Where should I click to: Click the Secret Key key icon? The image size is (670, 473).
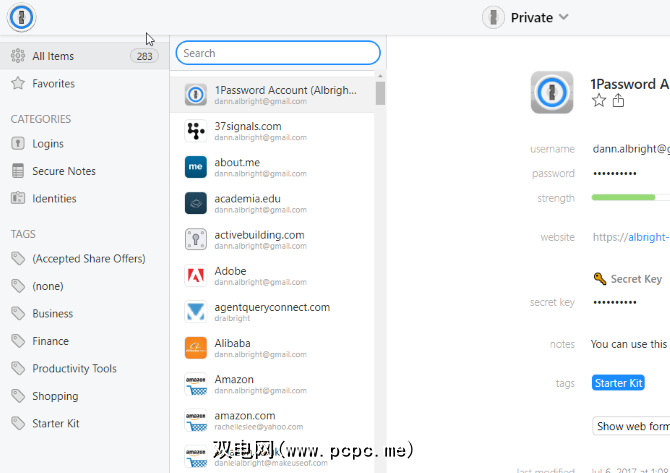coord(600,279)
